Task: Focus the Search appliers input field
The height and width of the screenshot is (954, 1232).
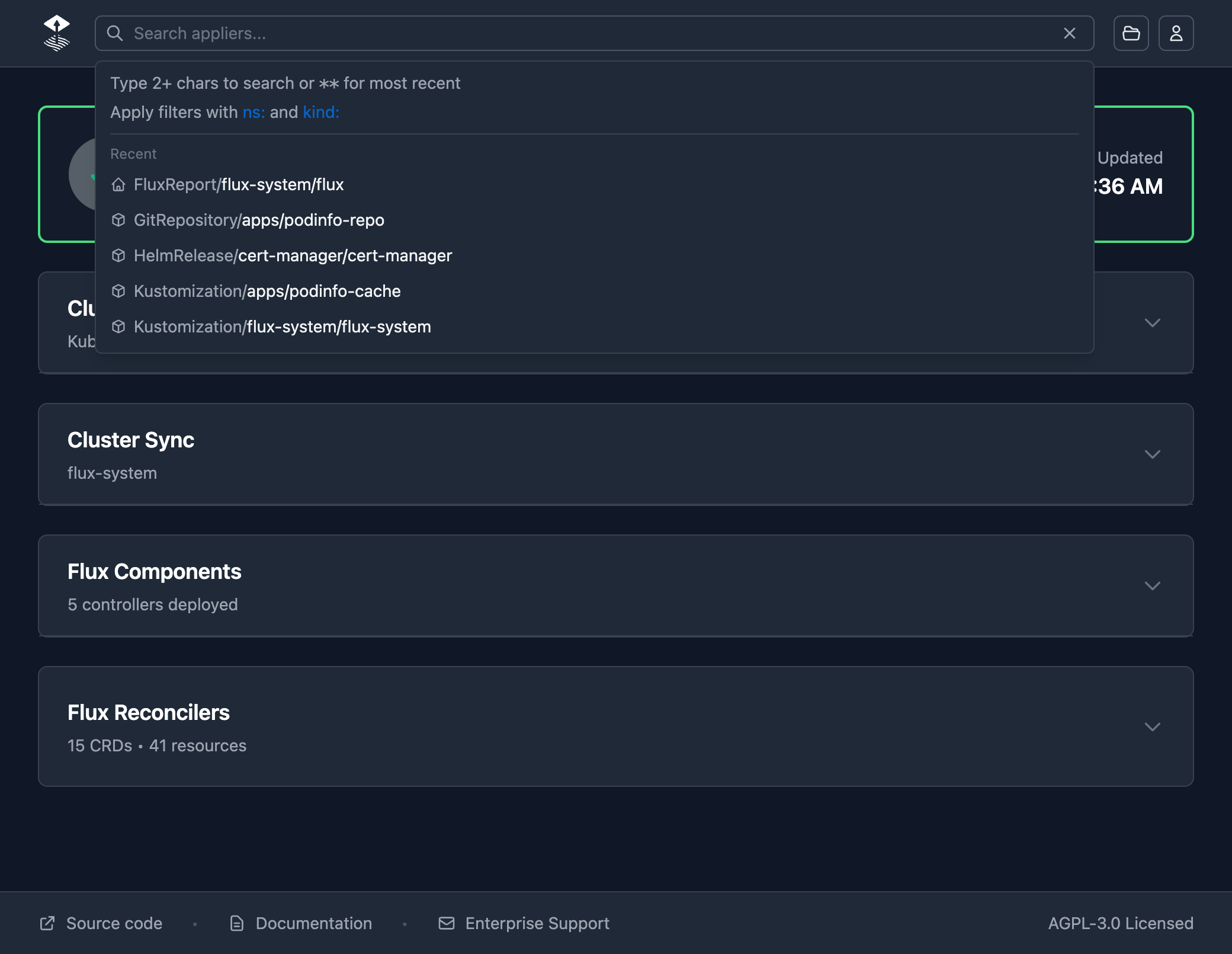Action: (x=592, y=33)
